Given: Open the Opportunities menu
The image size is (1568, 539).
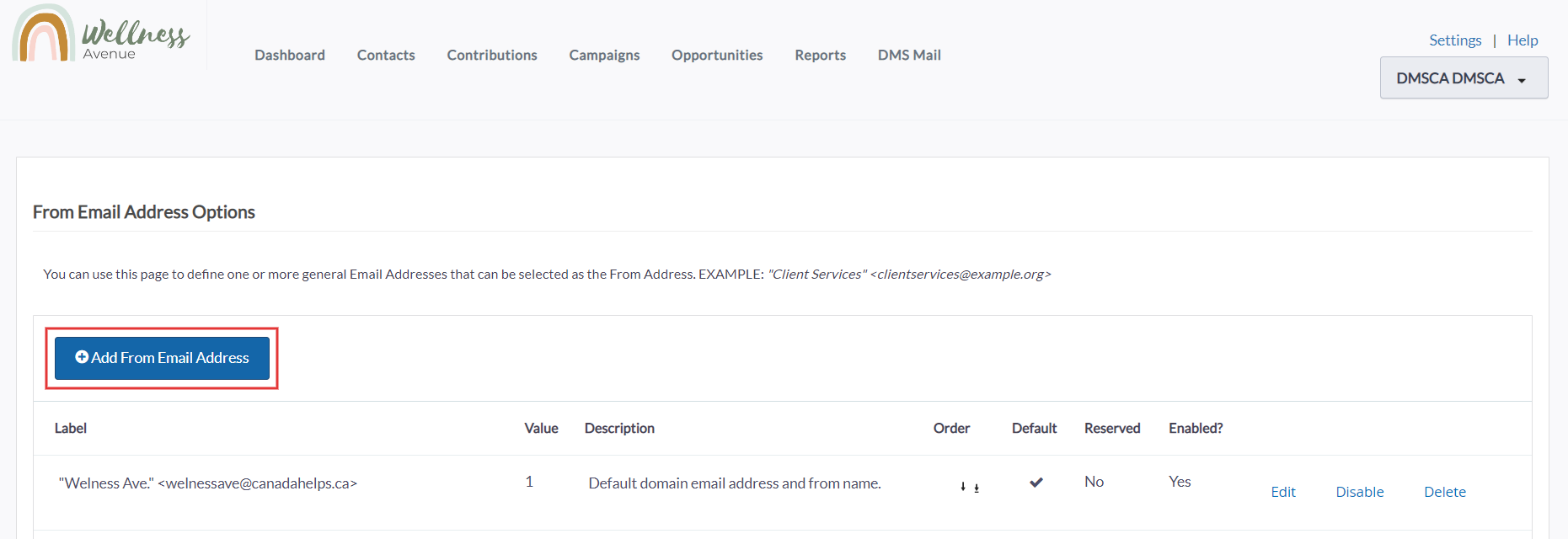Looking at the screenshot, I should point(717,55).
